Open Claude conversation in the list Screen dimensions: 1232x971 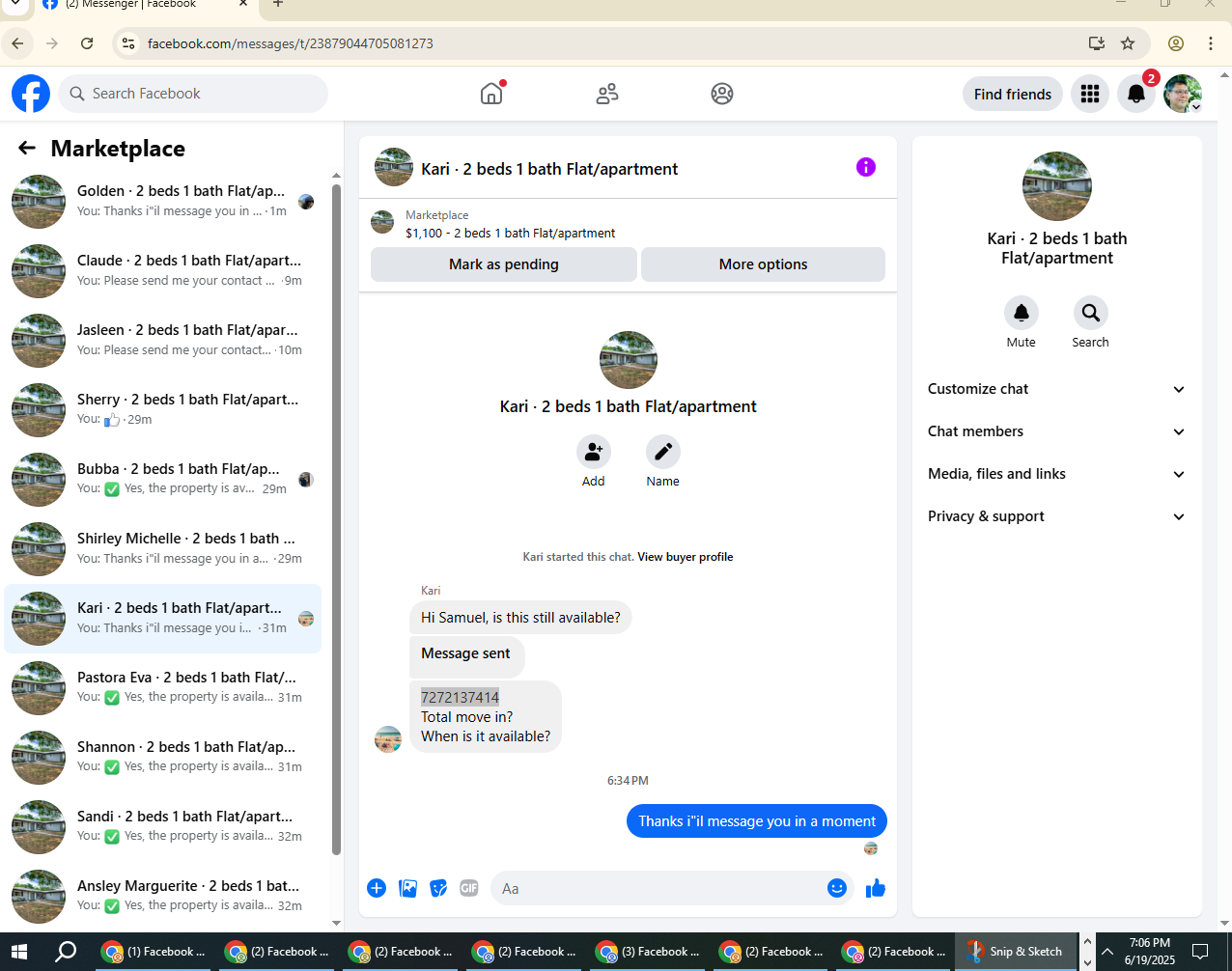(x=163, y=271)
